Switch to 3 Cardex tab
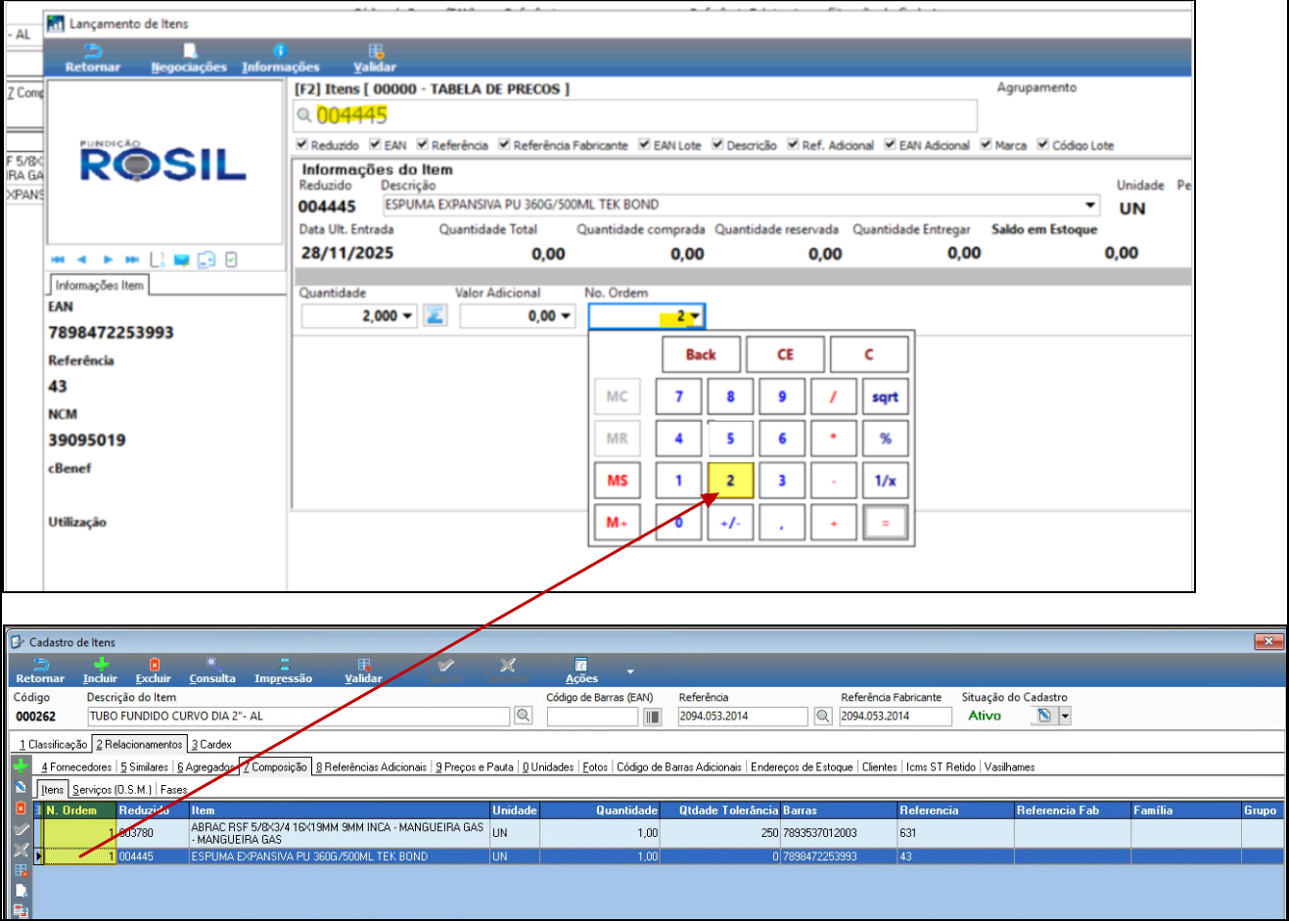The width and height of the screenshot is (1289, 924). pos(211,744)
